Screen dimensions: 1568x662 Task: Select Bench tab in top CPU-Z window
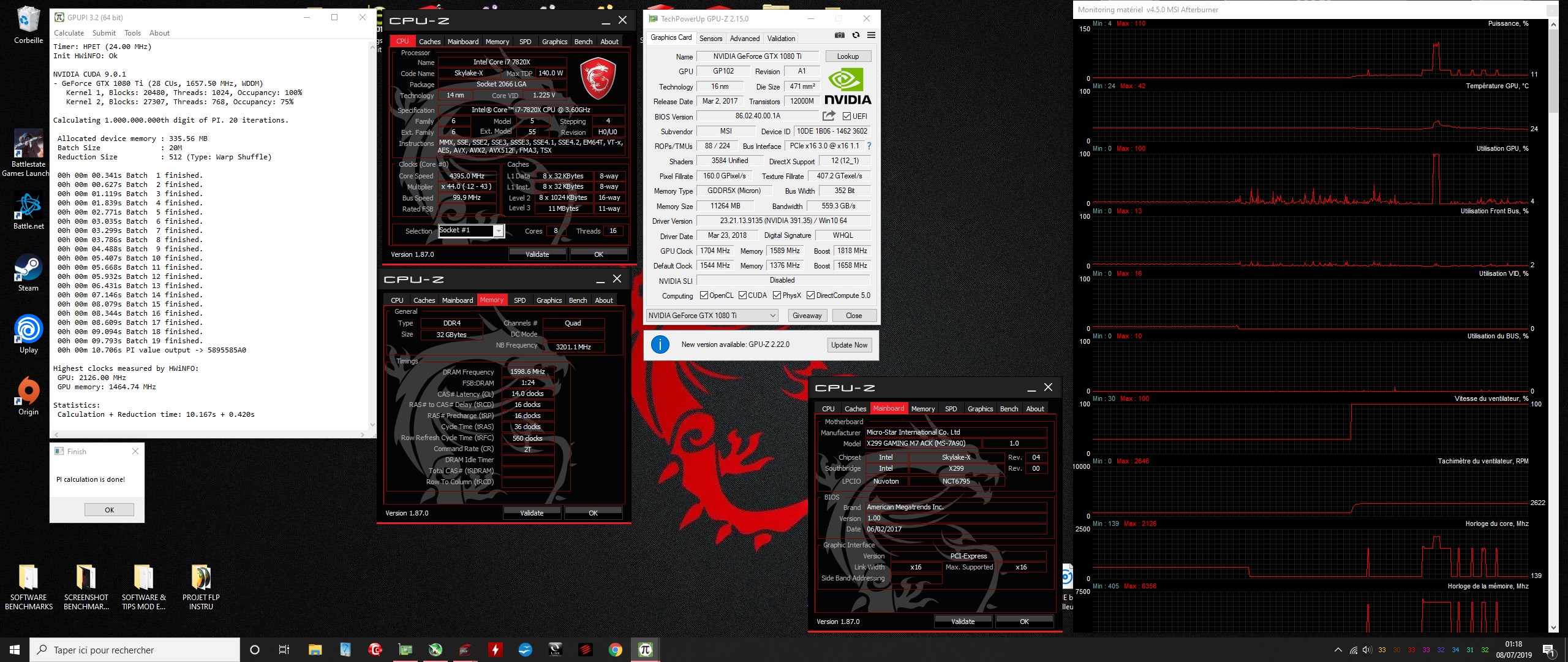(583, 42)
